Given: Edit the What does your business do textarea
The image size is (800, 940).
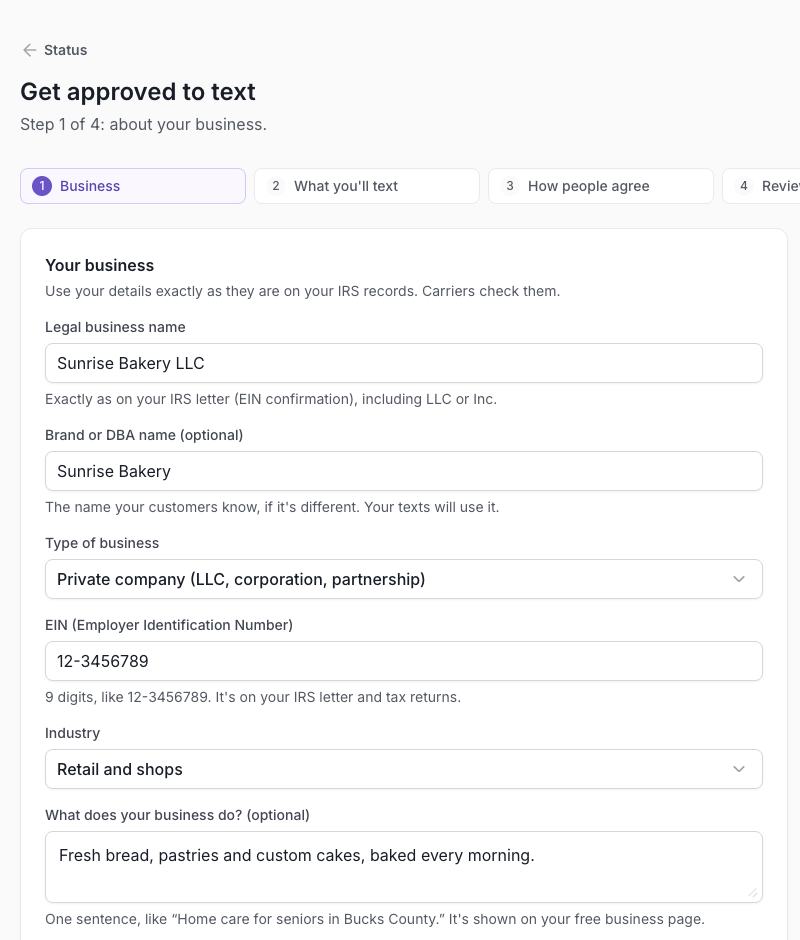Looking at the screenshot, I should click(x=404, y=867).
